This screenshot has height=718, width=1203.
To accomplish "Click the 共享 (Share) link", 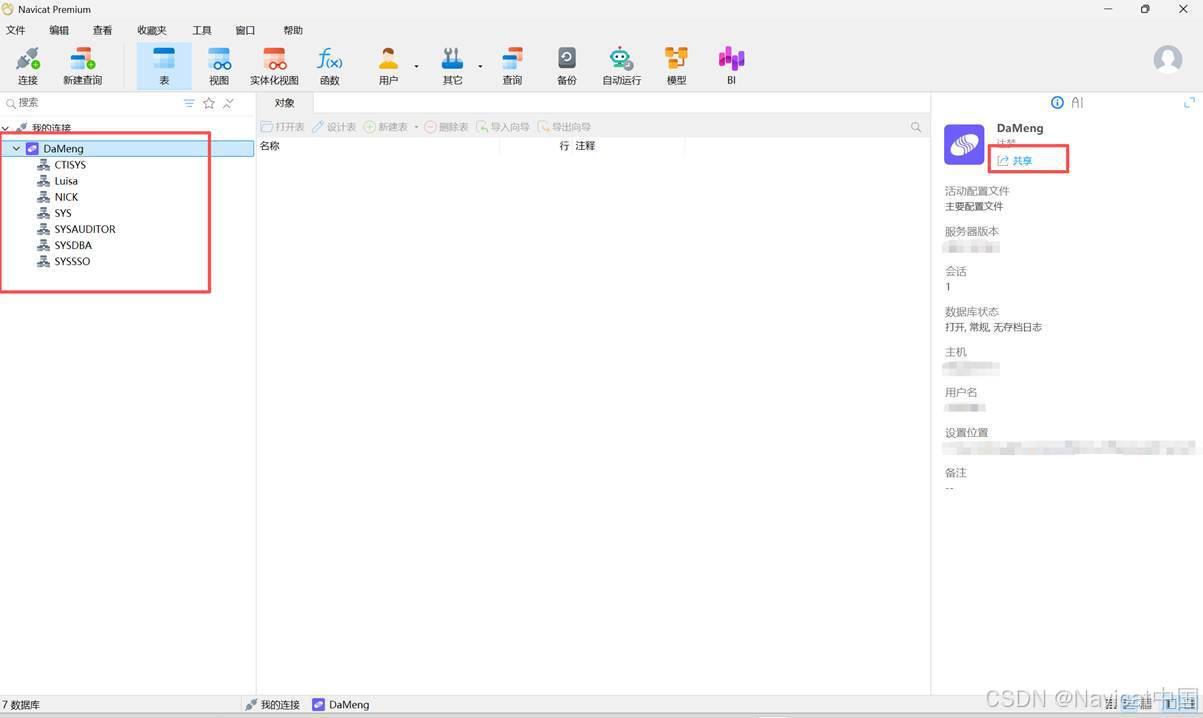I will (1015, 161).
